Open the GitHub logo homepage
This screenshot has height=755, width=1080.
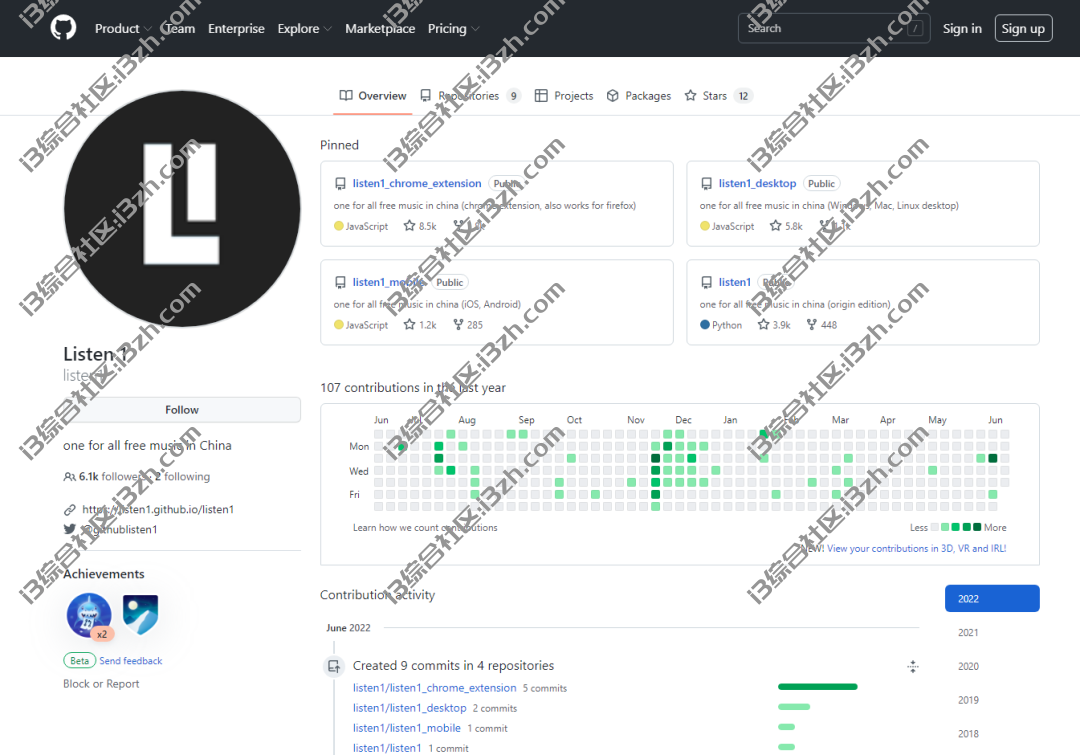tap(63, 28)
